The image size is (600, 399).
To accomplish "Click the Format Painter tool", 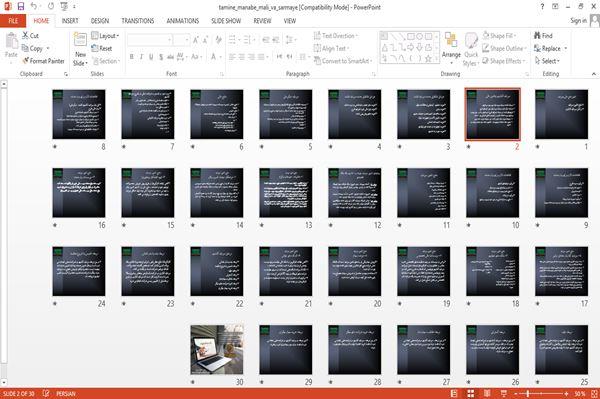I will (x=43, y=61).
